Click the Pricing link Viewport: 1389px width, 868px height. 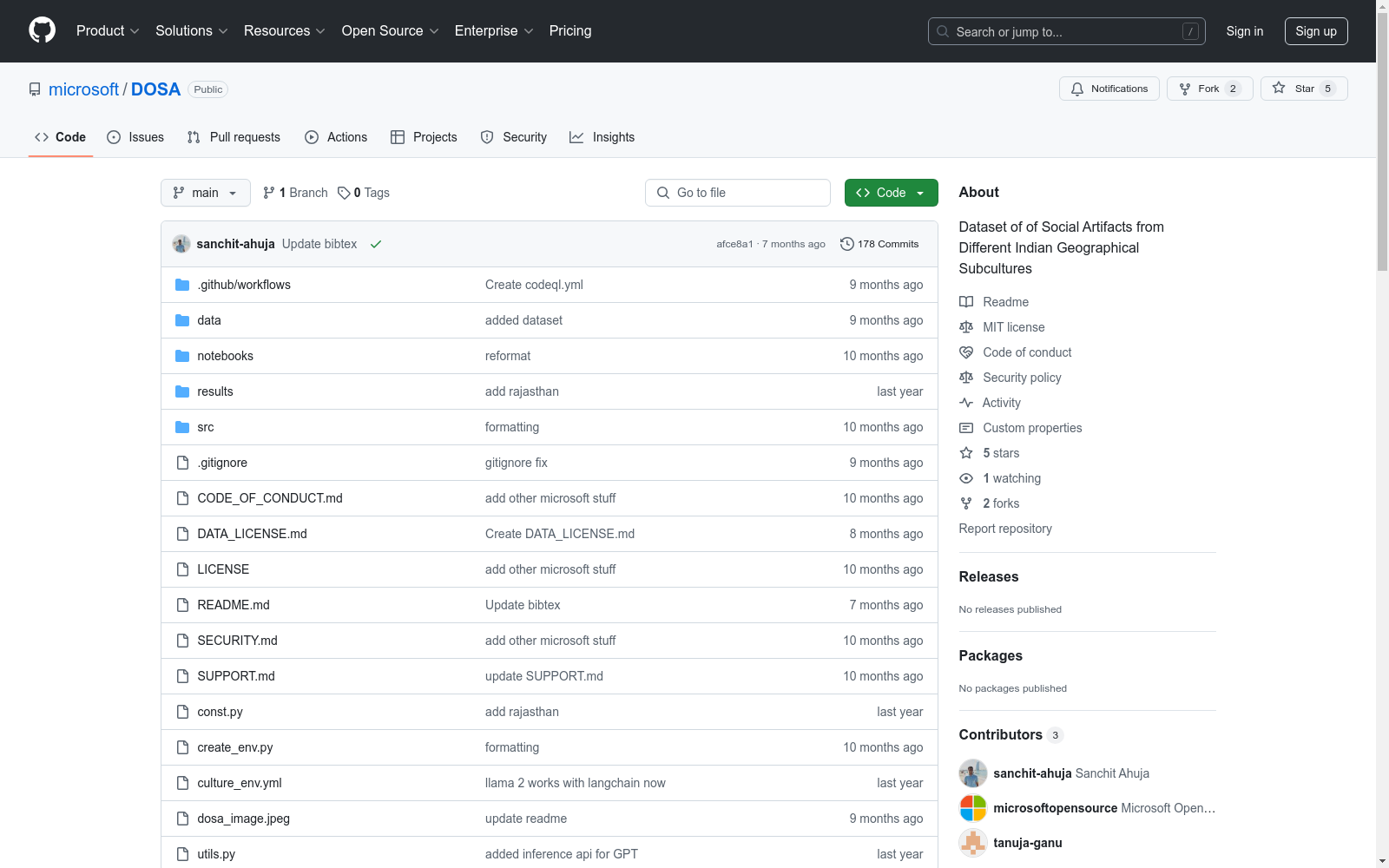570,31
